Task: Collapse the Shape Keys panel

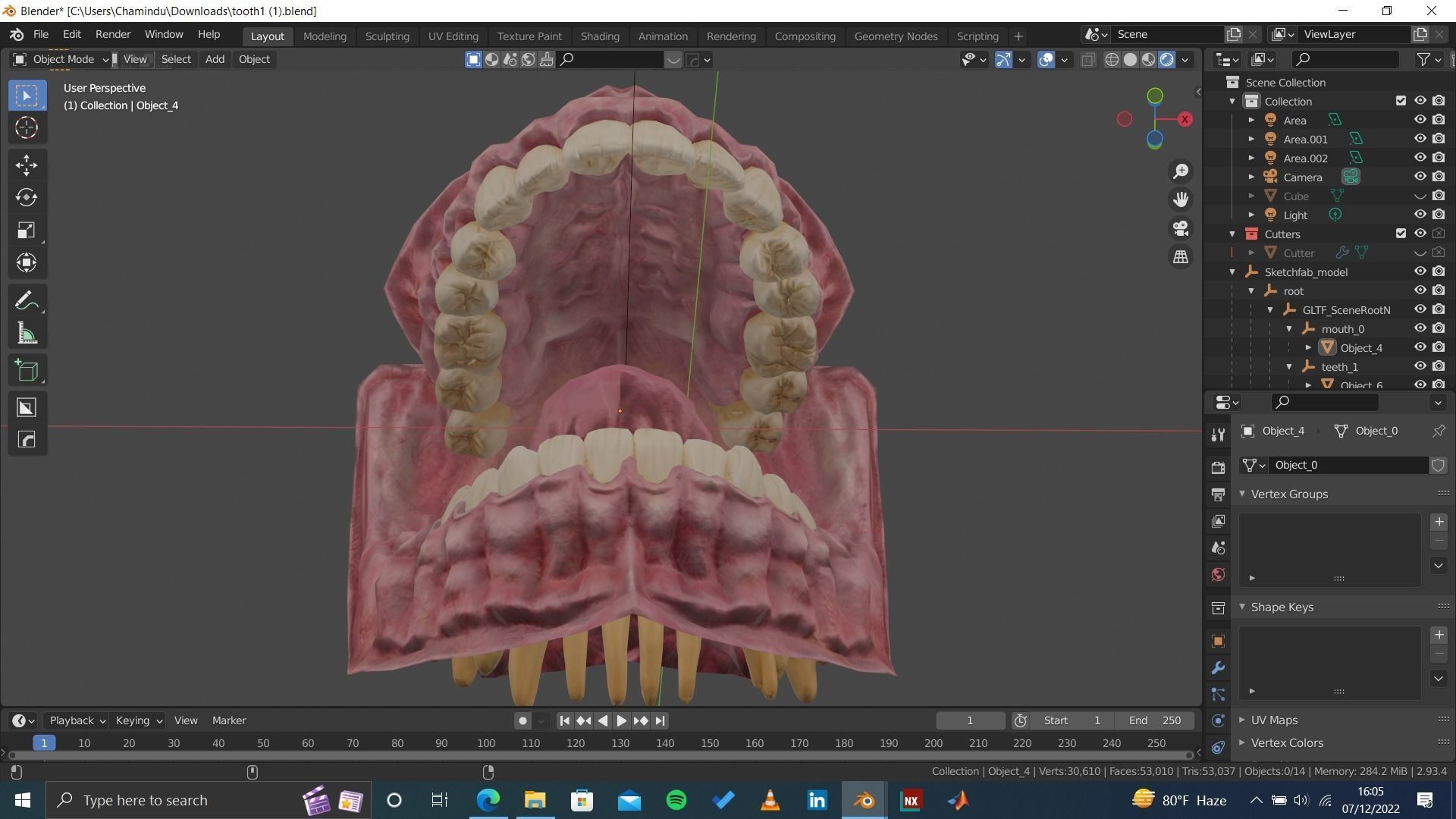Action: pos(1242,607)
